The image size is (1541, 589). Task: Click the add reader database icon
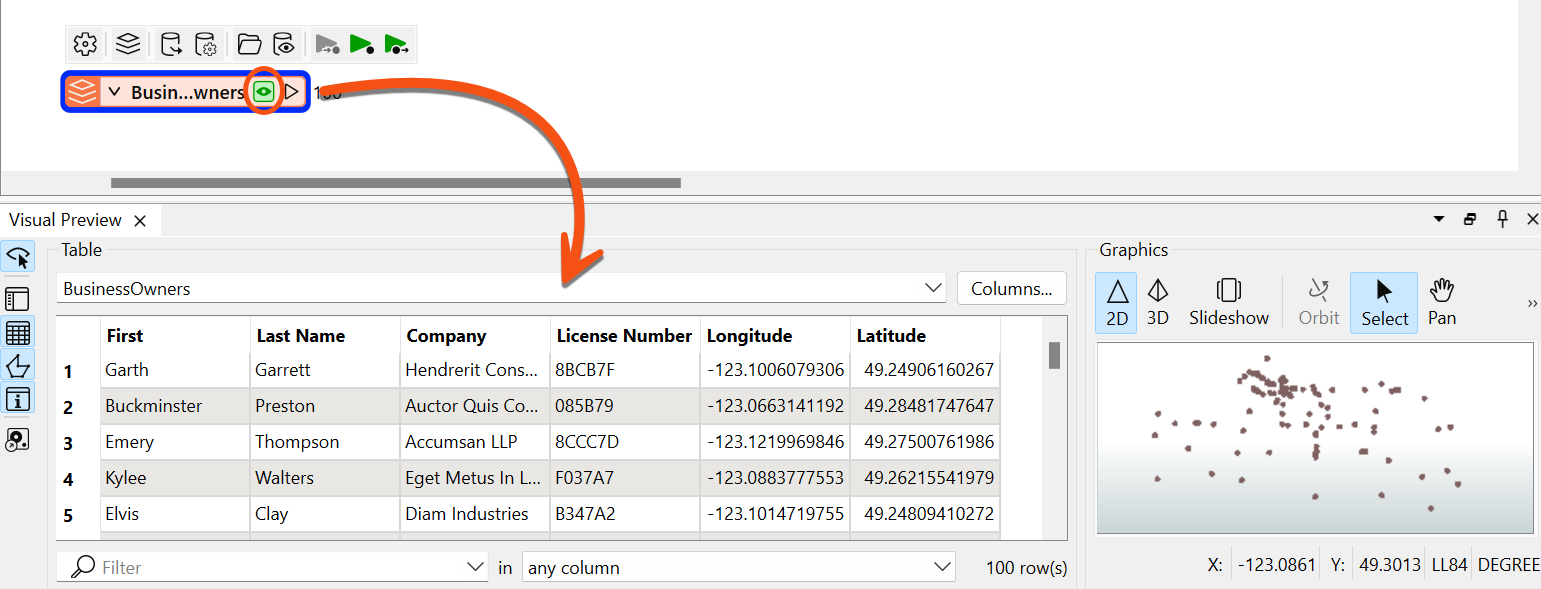point(170,44)
